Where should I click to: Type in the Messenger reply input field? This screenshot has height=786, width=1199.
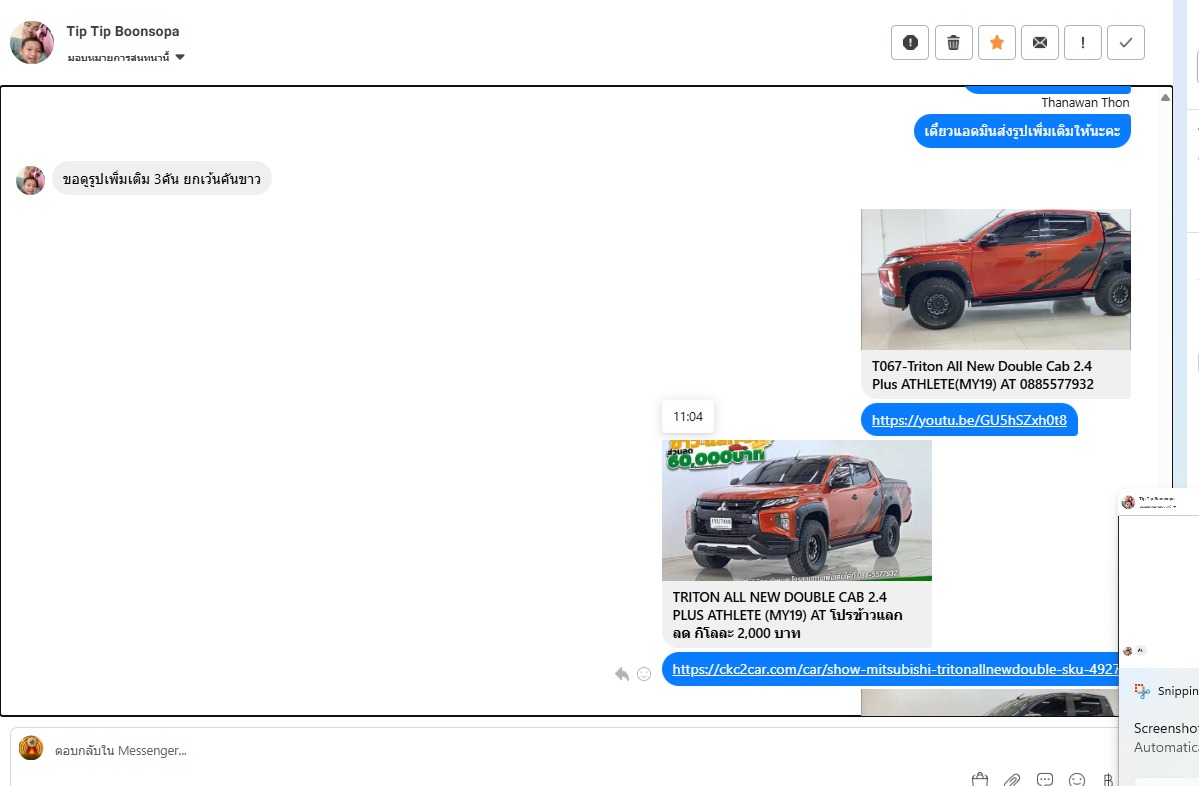click(x=400, y=750)
